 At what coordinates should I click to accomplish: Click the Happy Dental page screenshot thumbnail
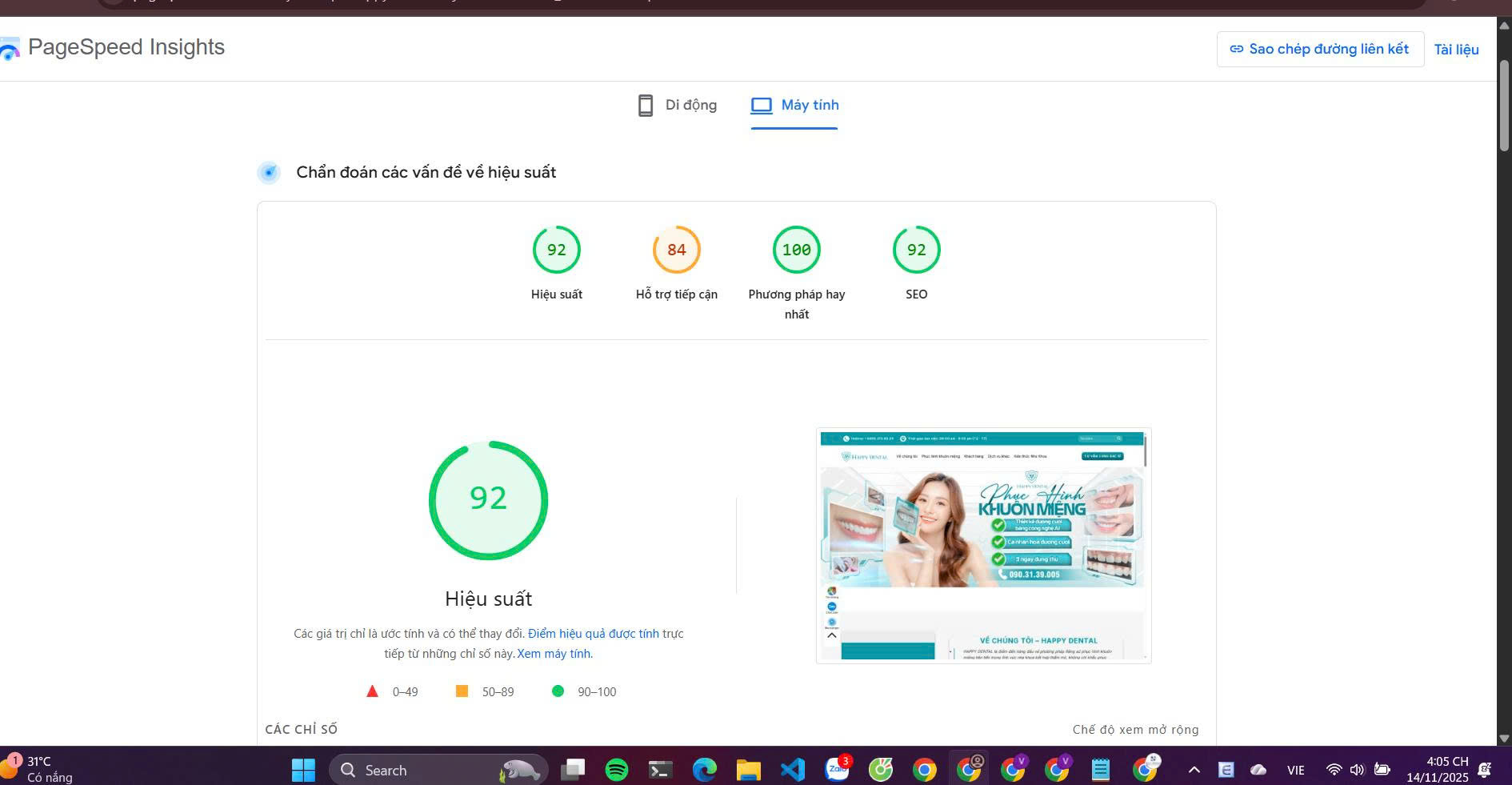click(982, 545)
